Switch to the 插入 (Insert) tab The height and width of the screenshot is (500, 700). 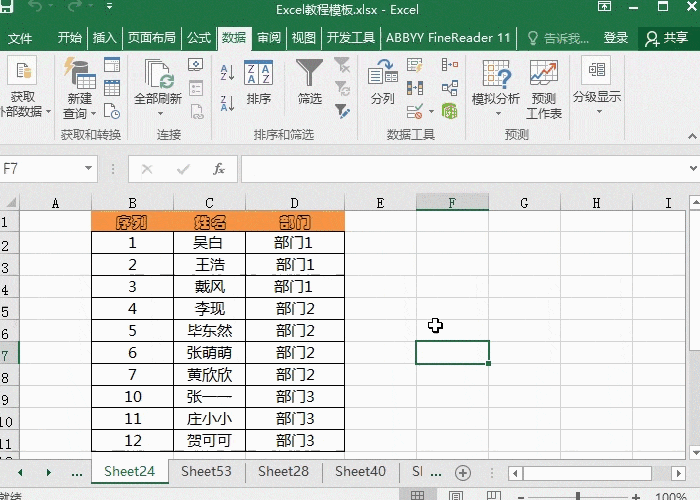click(x=104, y=38)
